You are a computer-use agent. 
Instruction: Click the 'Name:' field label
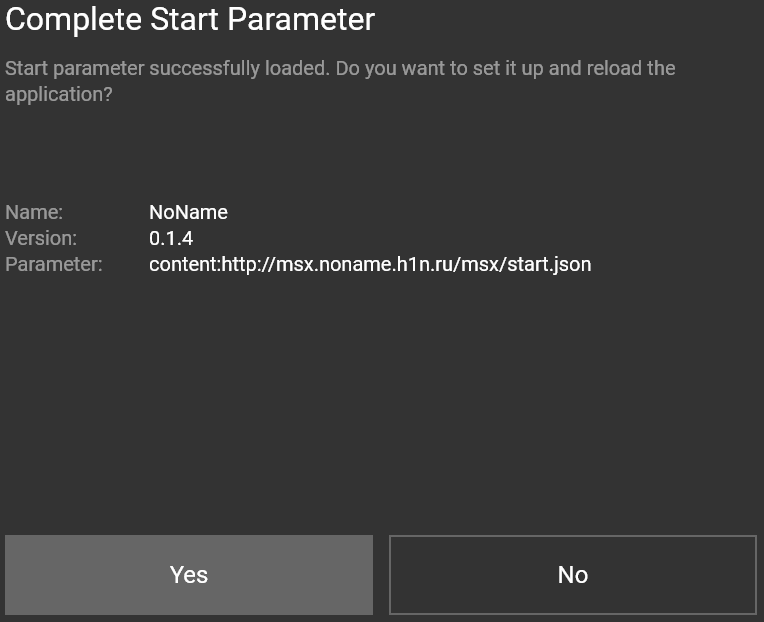tap(34, 212)
